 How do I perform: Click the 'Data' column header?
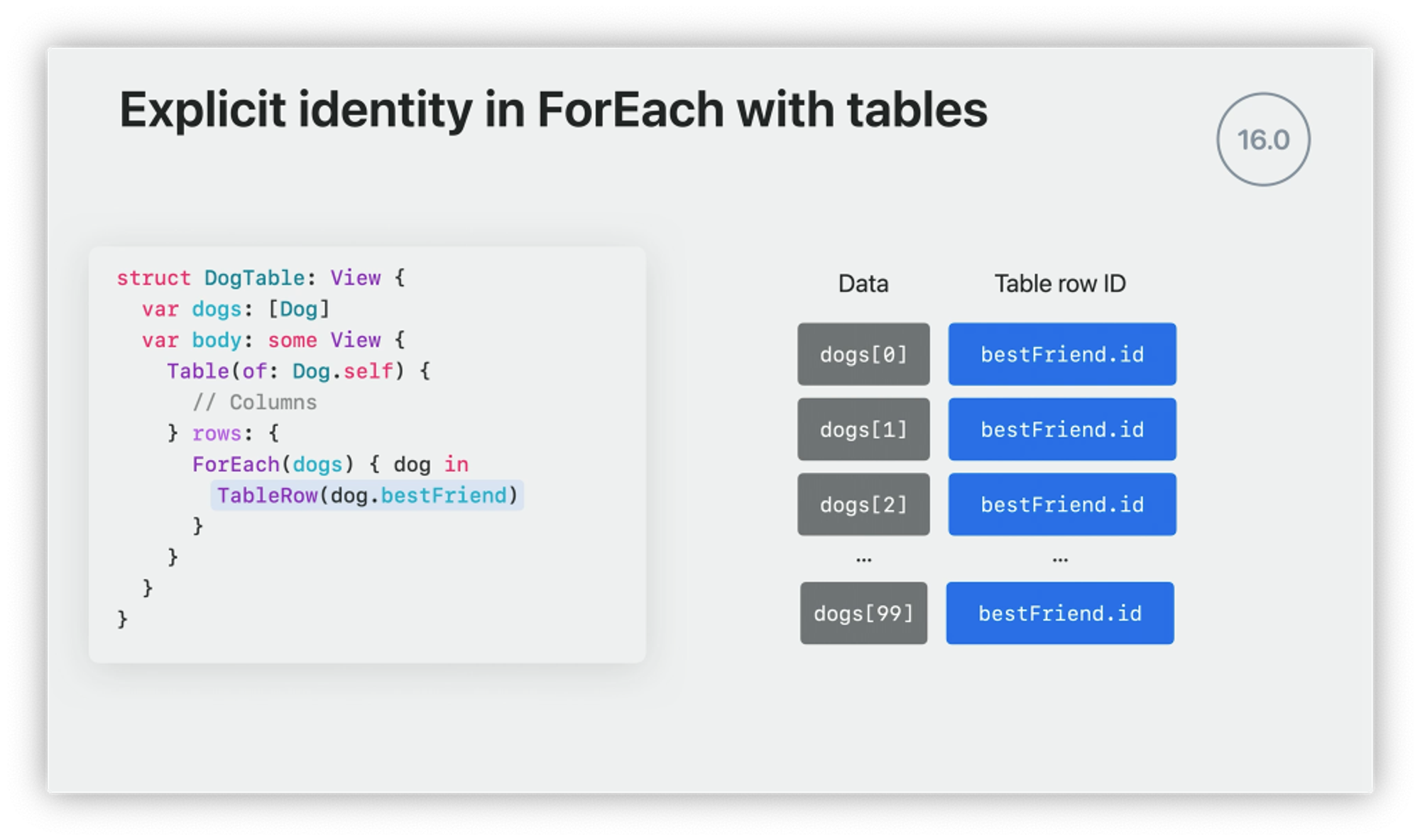click(x=863, y=284)
